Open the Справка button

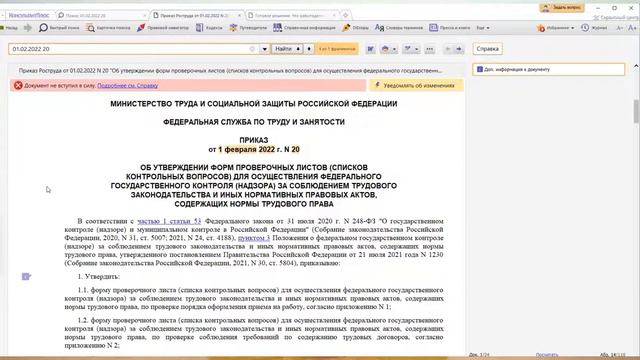[488, 49]
